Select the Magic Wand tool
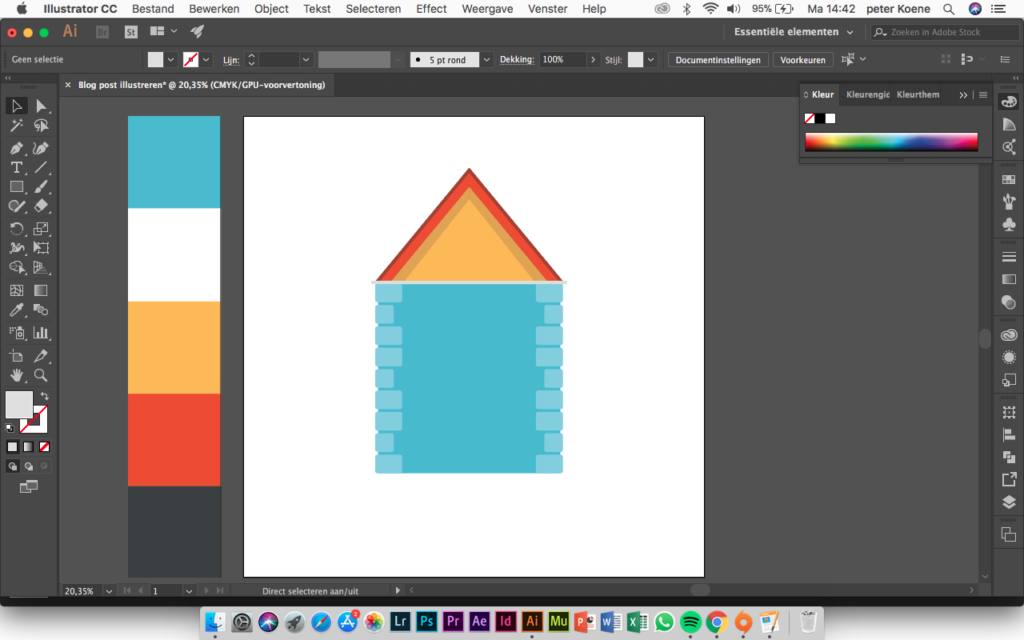Image resolution: width=1024 pixels, height=640 pixels. (16, 125)
